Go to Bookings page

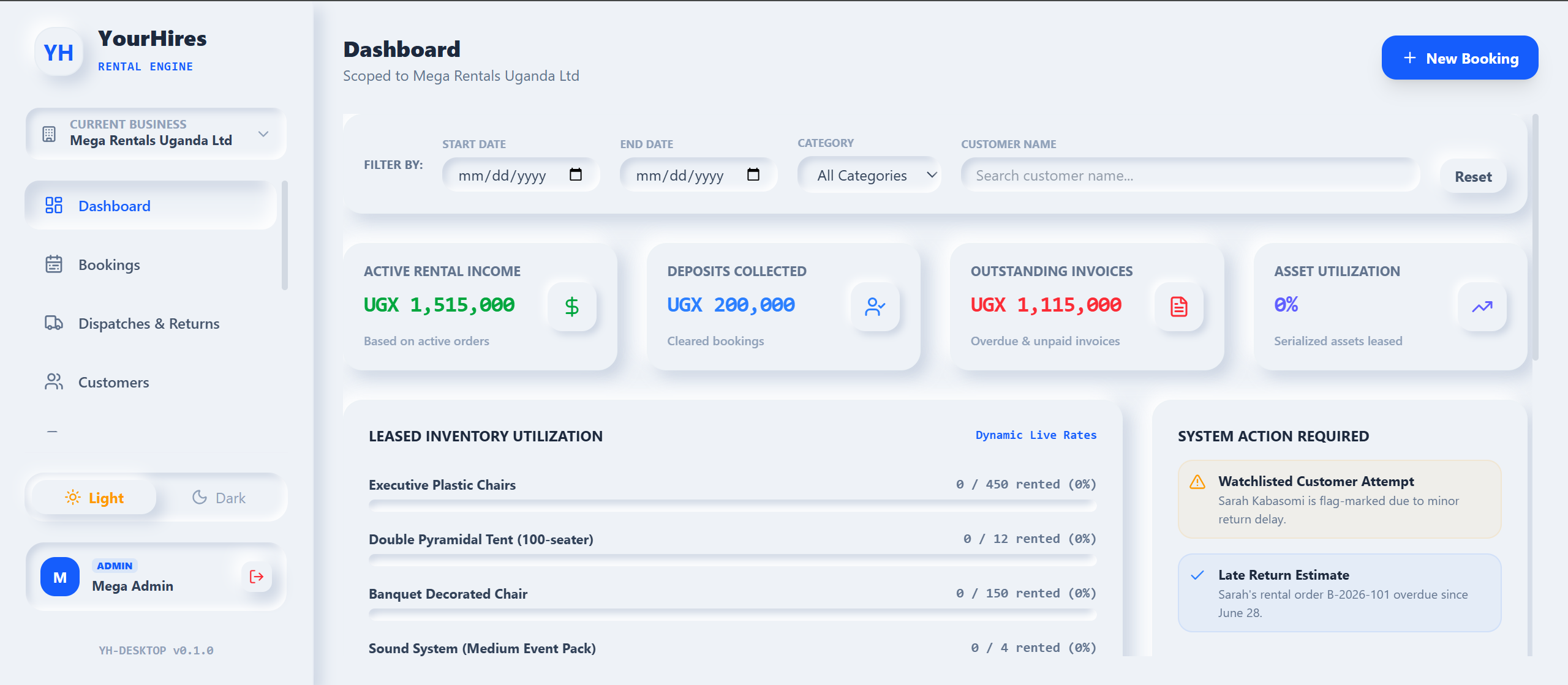(x=151, y=264)
